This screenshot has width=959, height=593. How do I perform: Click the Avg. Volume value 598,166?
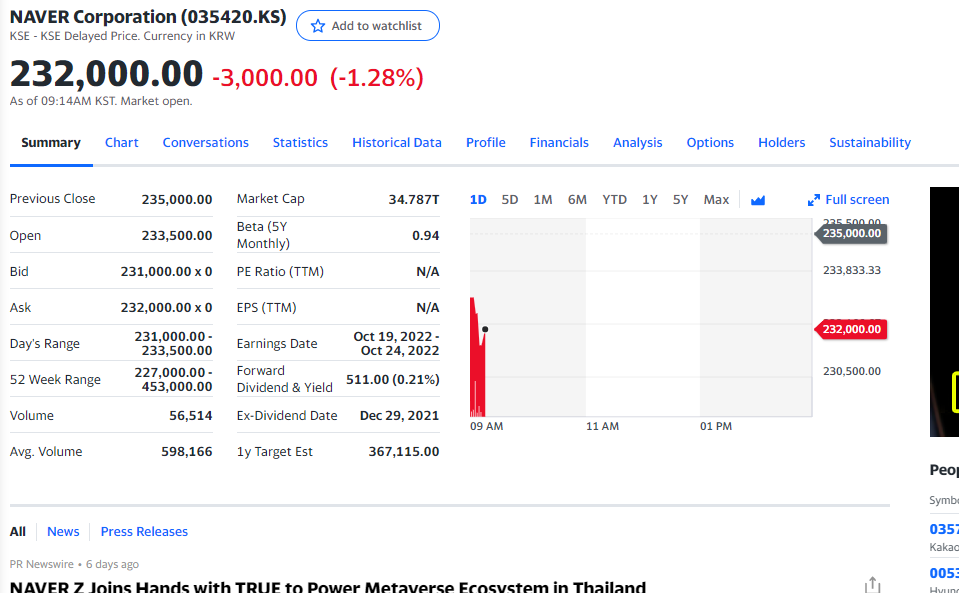click(x=187, y=452)
